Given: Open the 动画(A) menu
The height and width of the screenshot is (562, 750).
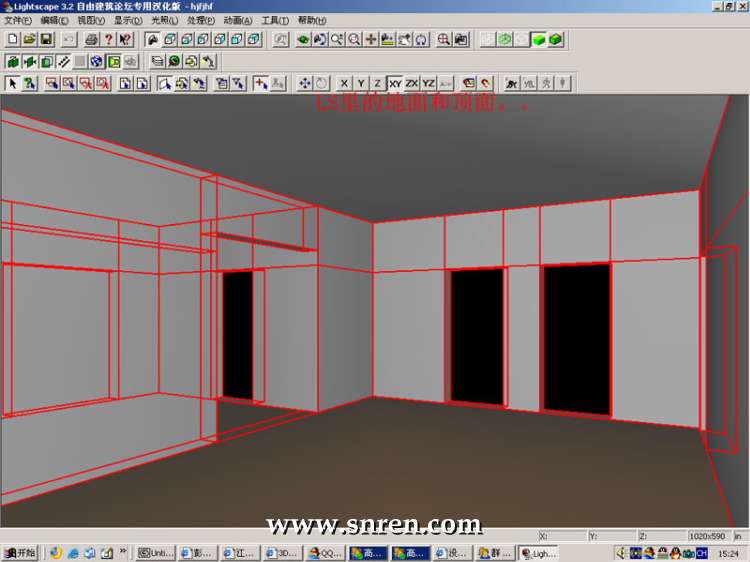Looking at the screenshot, I should (x=238, y=20).
